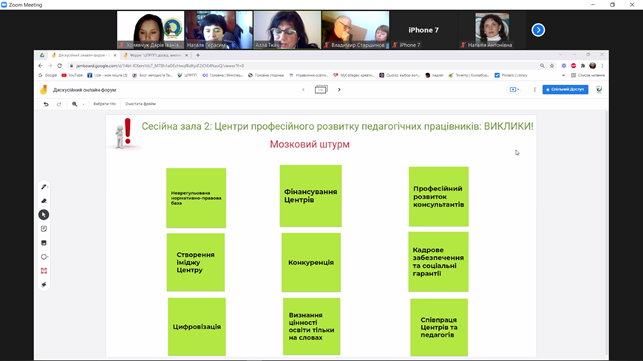Click the jam title 'Дискусійний онлайн-форум'
This screenshot has height=361, width=643.
84,90
